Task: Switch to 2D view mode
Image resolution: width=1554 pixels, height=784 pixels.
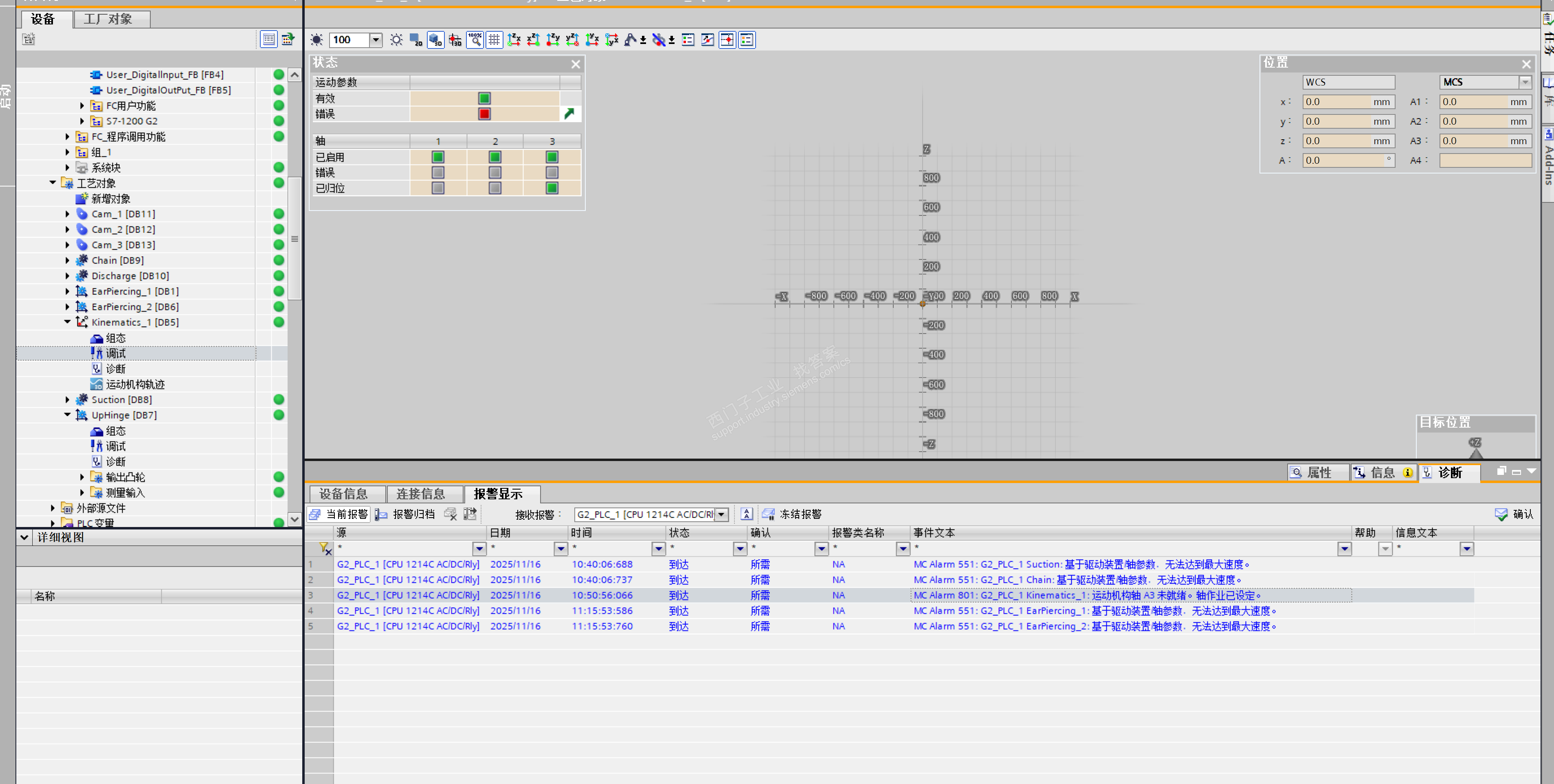Action: point(415,40)
